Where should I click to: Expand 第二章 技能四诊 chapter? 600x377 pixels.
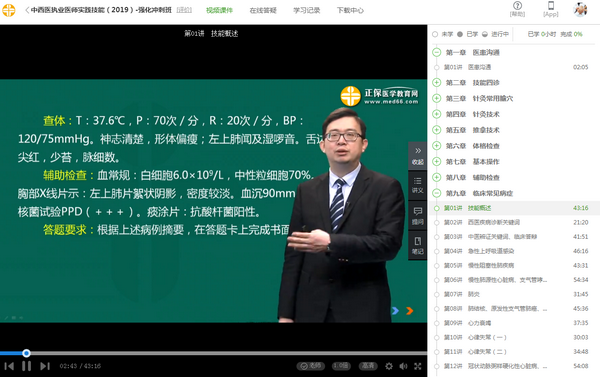[437, 82]
